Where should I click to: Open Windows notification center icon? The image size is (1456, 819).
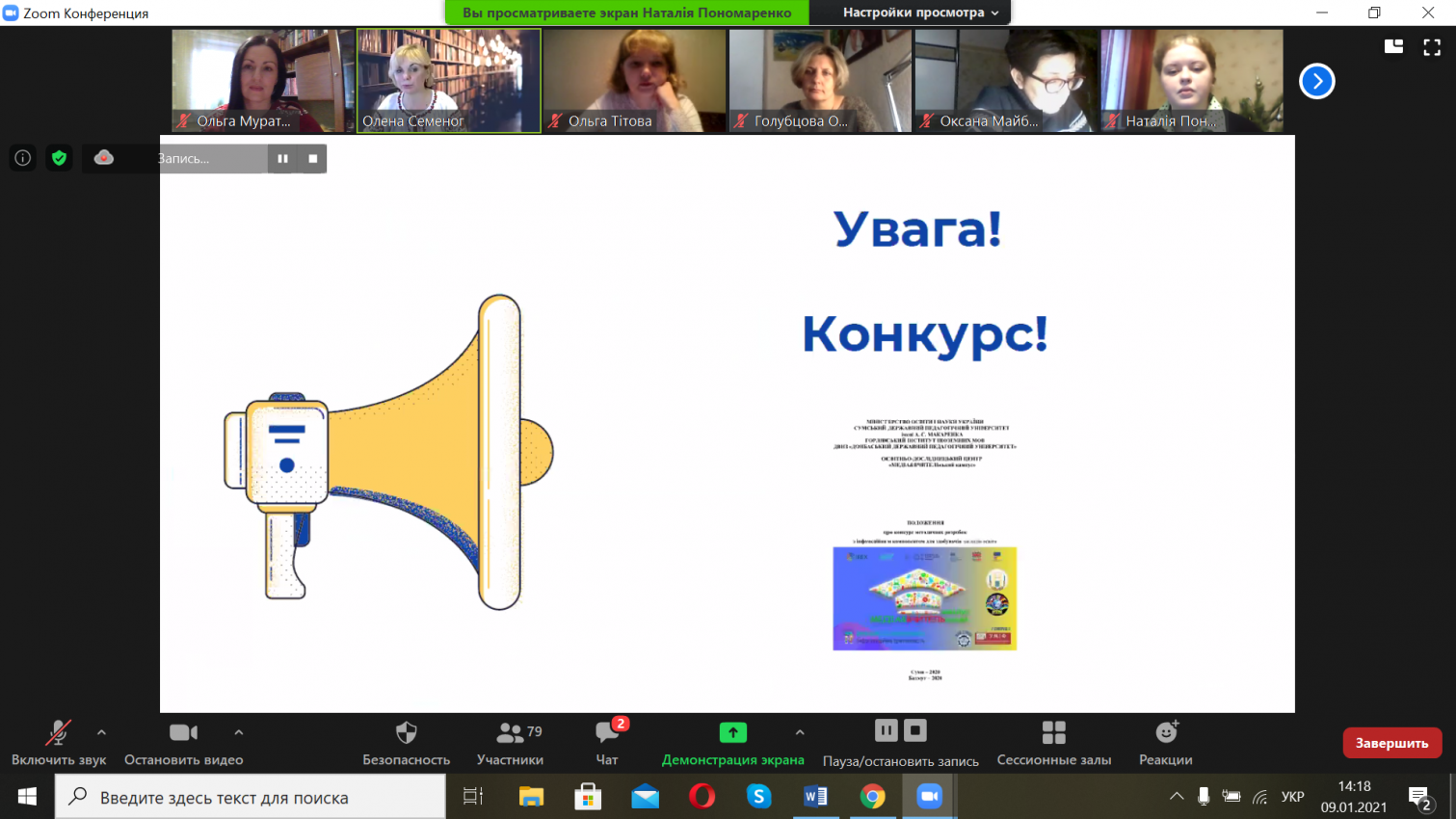pos(1419,798)
